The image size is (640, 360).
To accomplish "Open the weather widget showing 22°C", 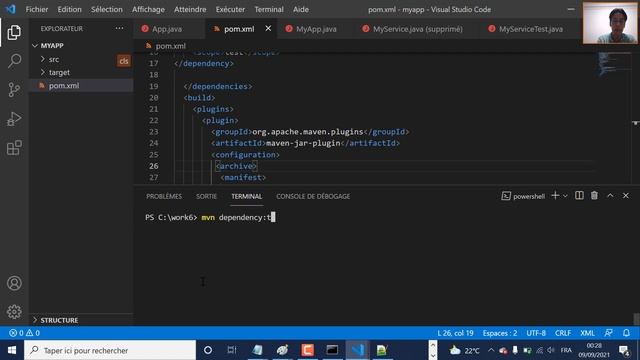I will (x=464, y=350).
